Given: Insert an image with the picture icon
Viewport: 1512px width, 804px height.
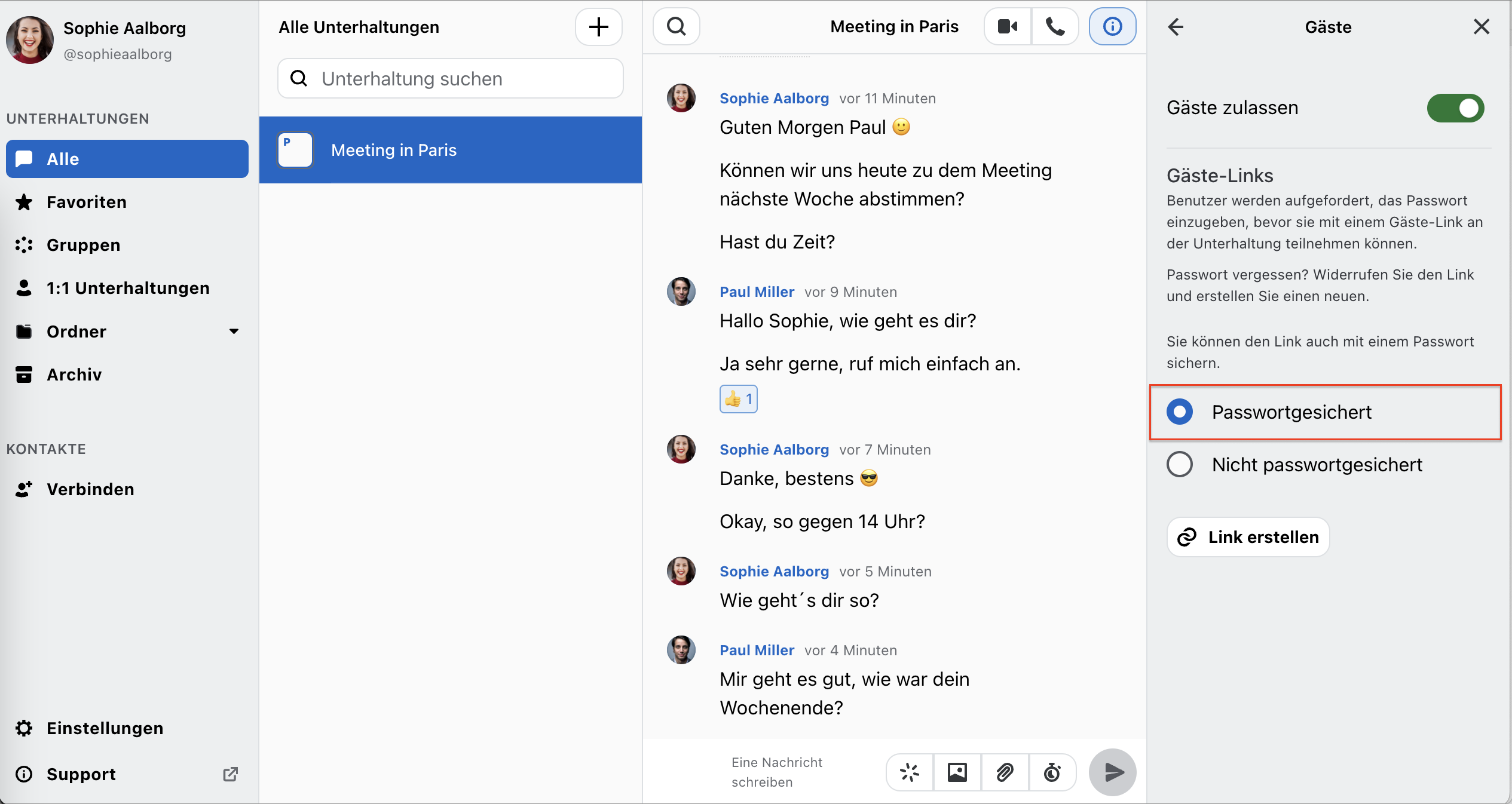Looking at the screenshot, I should coord(957,772).
